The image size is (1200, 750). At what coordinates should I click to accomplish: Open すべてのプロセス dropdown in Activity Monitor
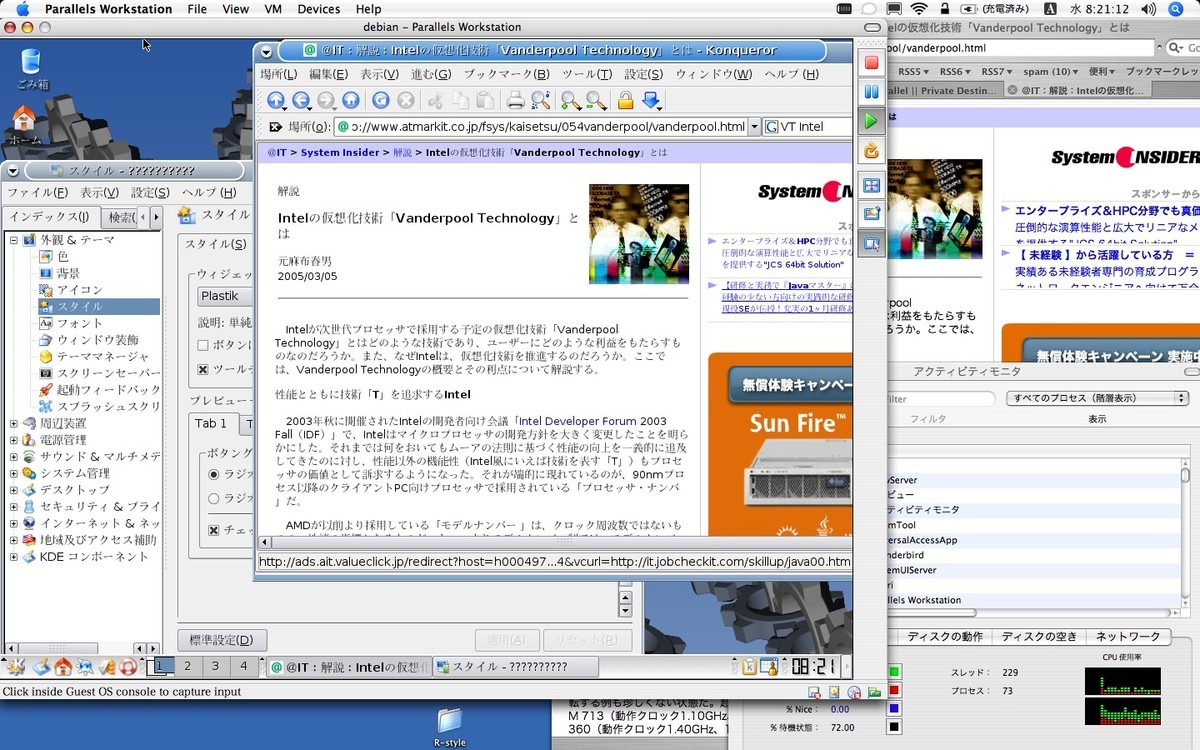pyautogui.click(x=1097, y=398)
